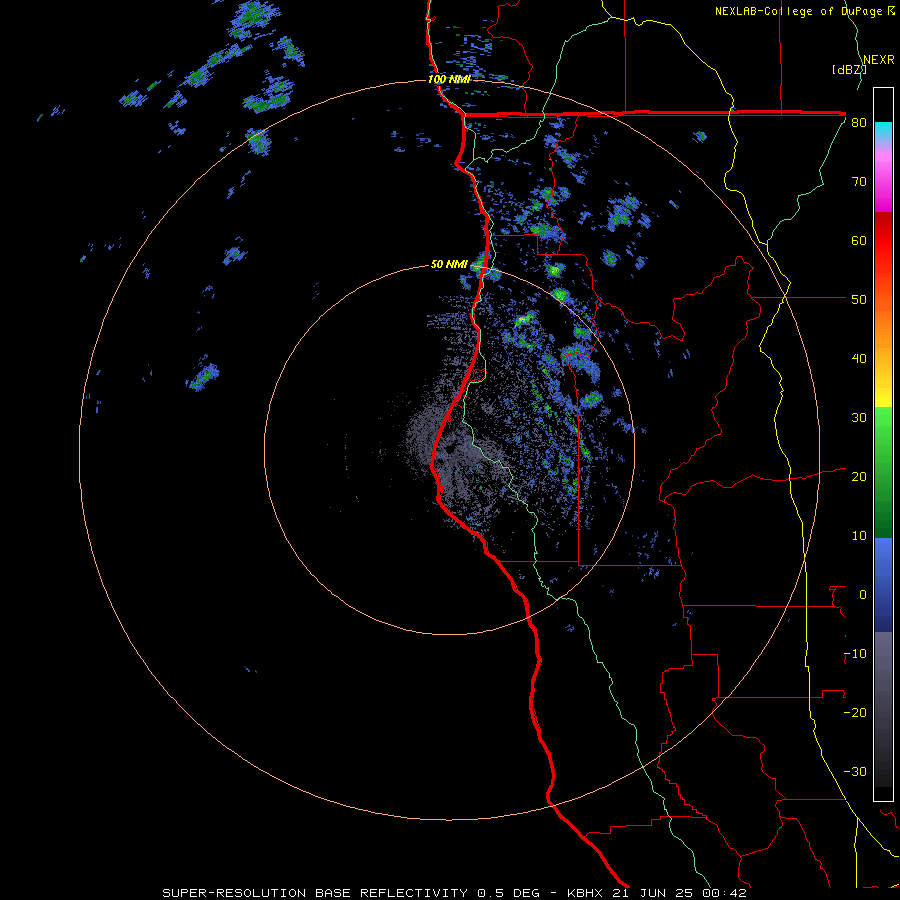Click the 30 value on dBZ scale
Image resolution: width=900 pixels, height=900 pixels.
pos(859,417)
